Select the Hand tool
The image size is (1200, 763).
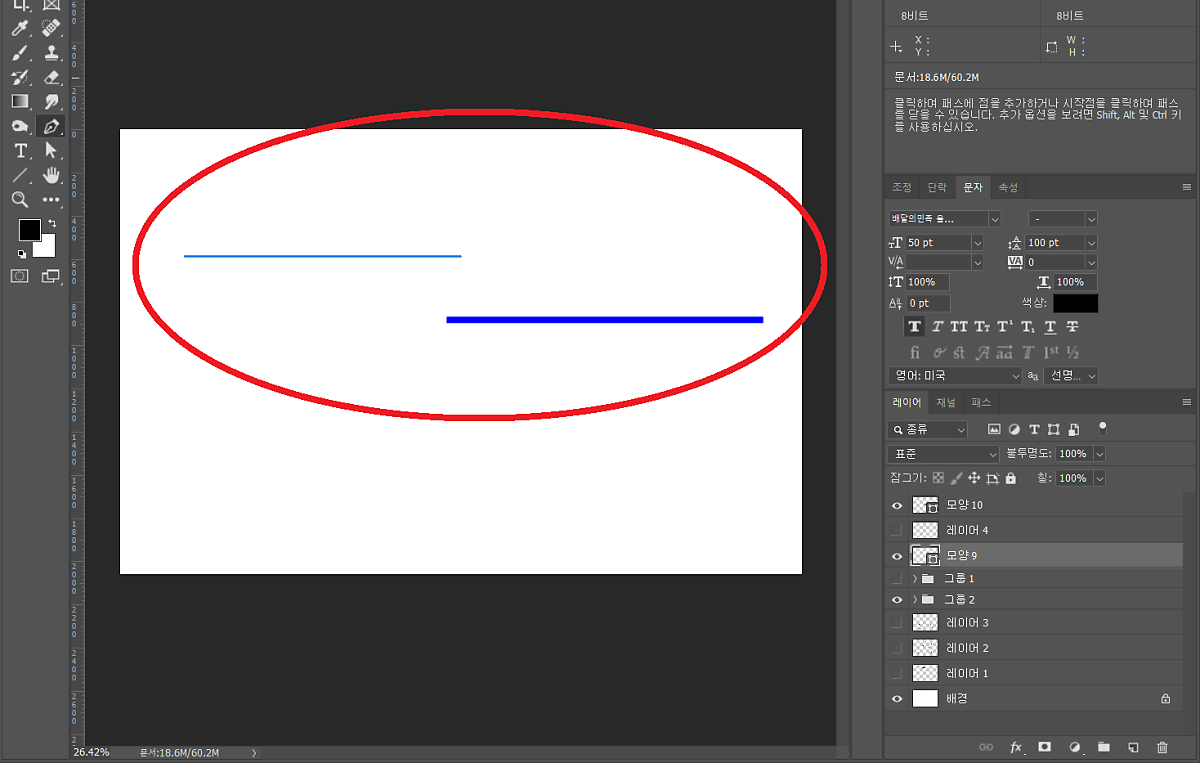(x=51, y=175)
